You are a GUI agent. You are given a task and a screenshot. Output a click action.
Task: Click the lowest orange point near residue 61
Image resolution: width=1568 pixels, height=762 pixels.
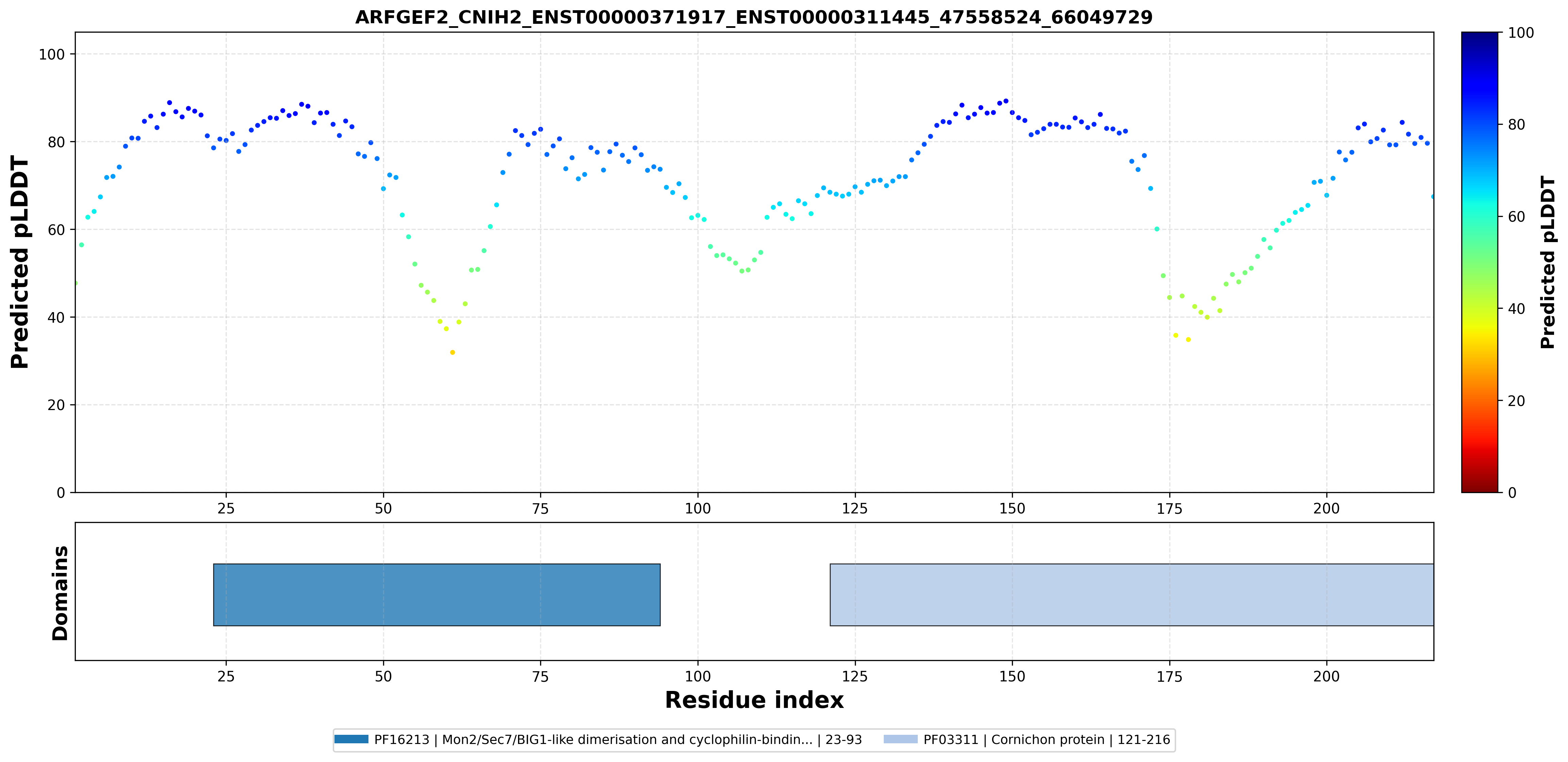coord(452,353)
